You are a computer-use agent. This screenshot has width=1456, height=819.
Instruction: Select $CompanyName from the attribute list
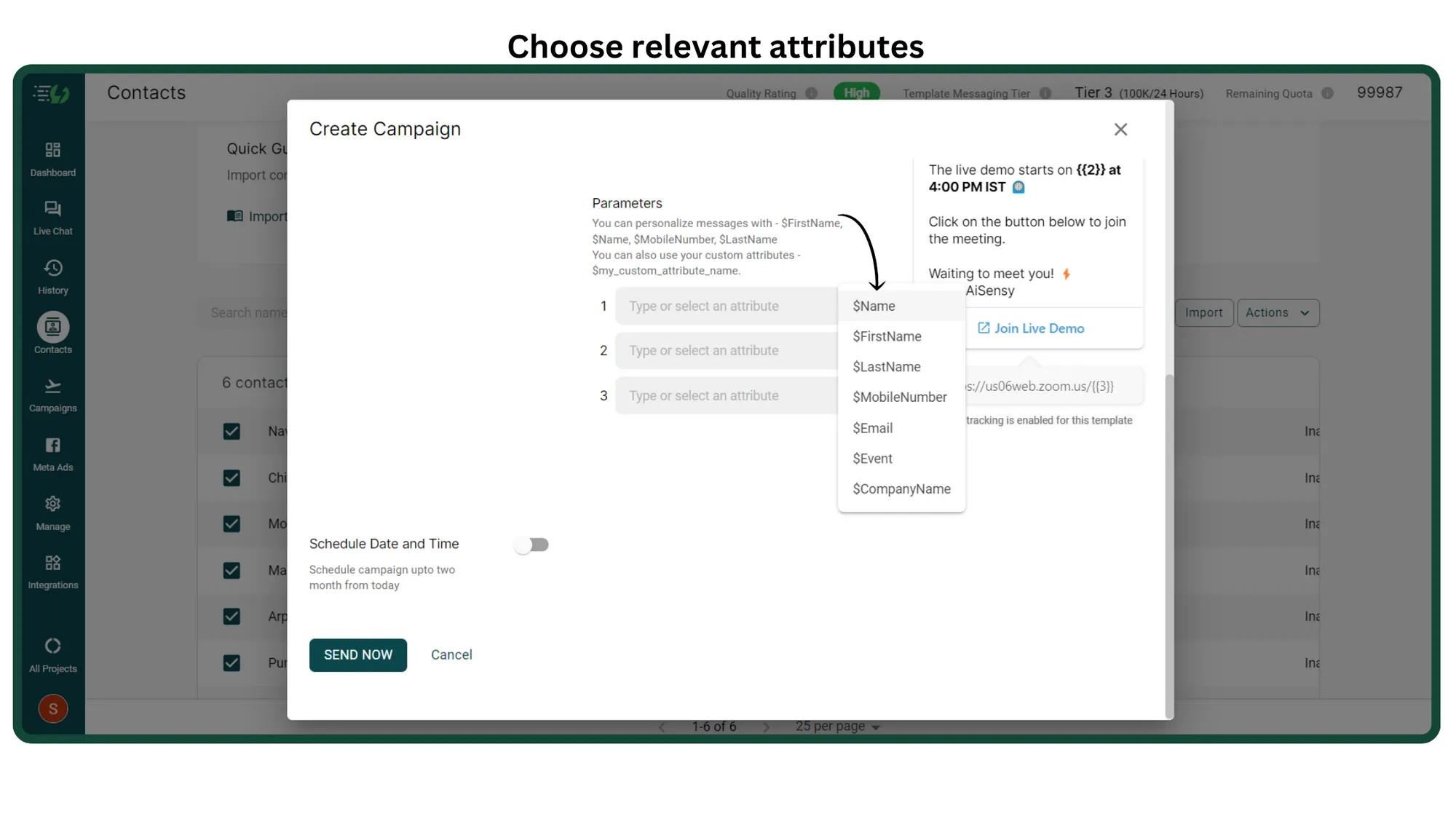pyautogui.click(x=901, y=488)
